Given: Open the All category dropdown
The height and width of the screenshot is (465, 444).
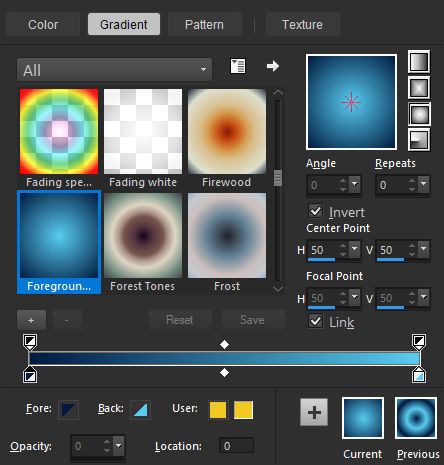Looking at the screenshot, I should [114, 70].
